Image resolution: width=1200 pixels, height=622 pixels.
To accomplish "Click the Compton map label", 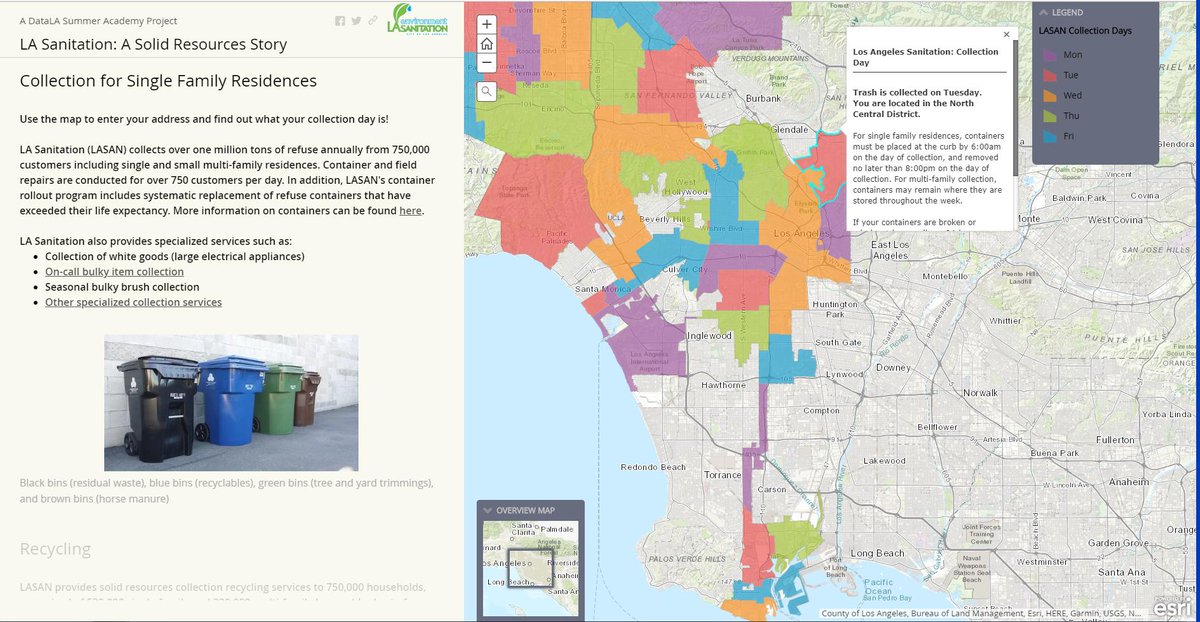I will tap(821, 410).
